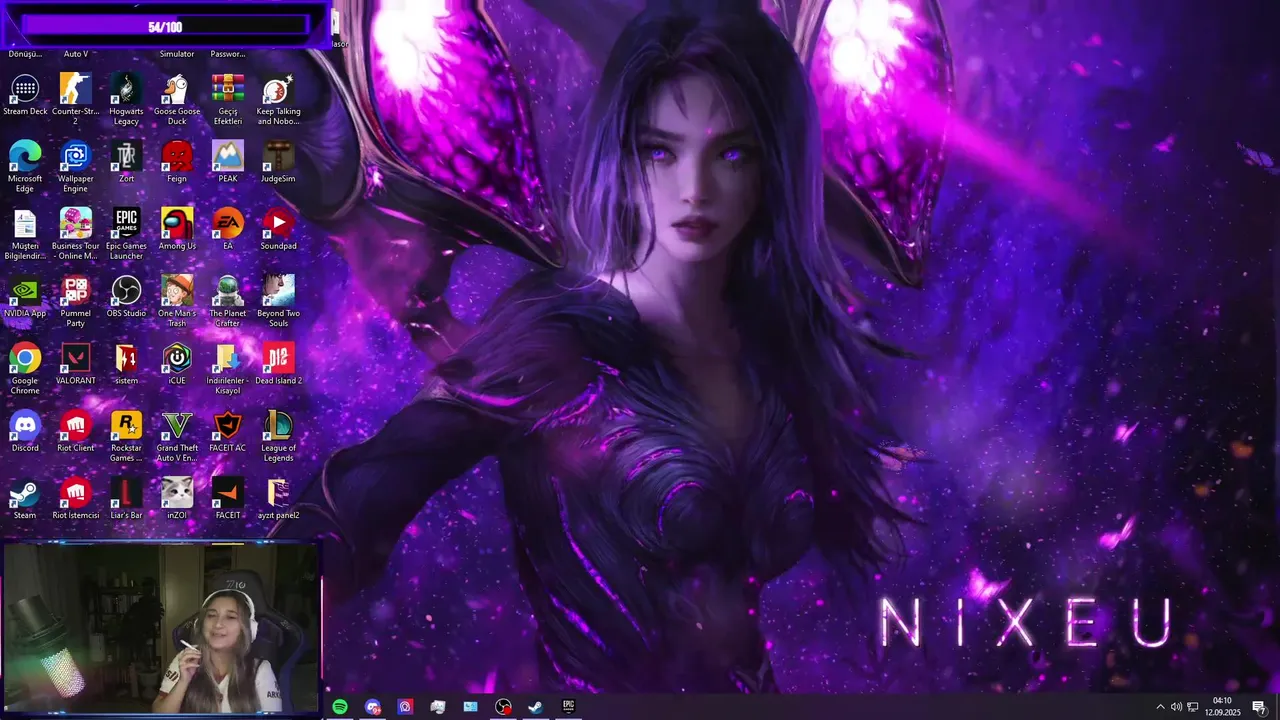Click the Dead Island 2 shortcut
1280x720 pixels.
tap(278, 364)
